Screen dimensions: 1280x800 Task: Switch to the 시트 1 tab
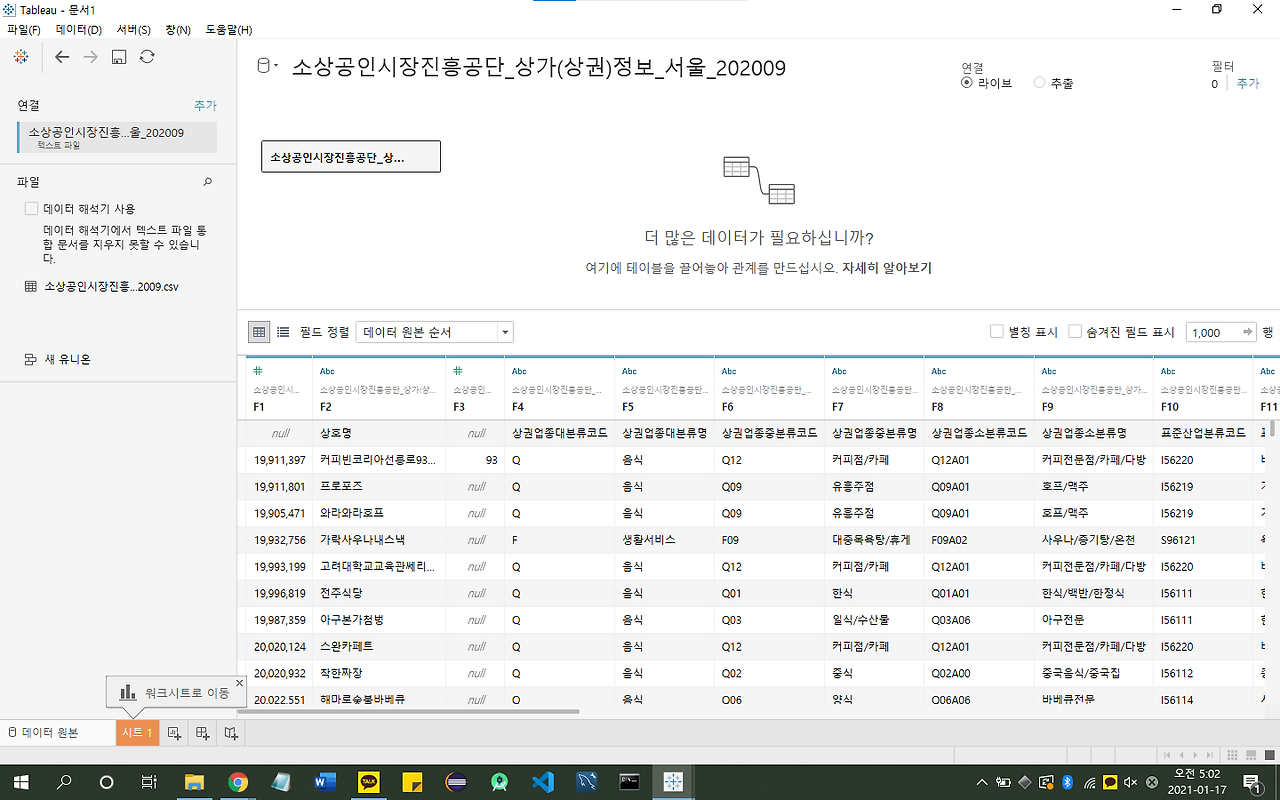(x=137, y=733)
